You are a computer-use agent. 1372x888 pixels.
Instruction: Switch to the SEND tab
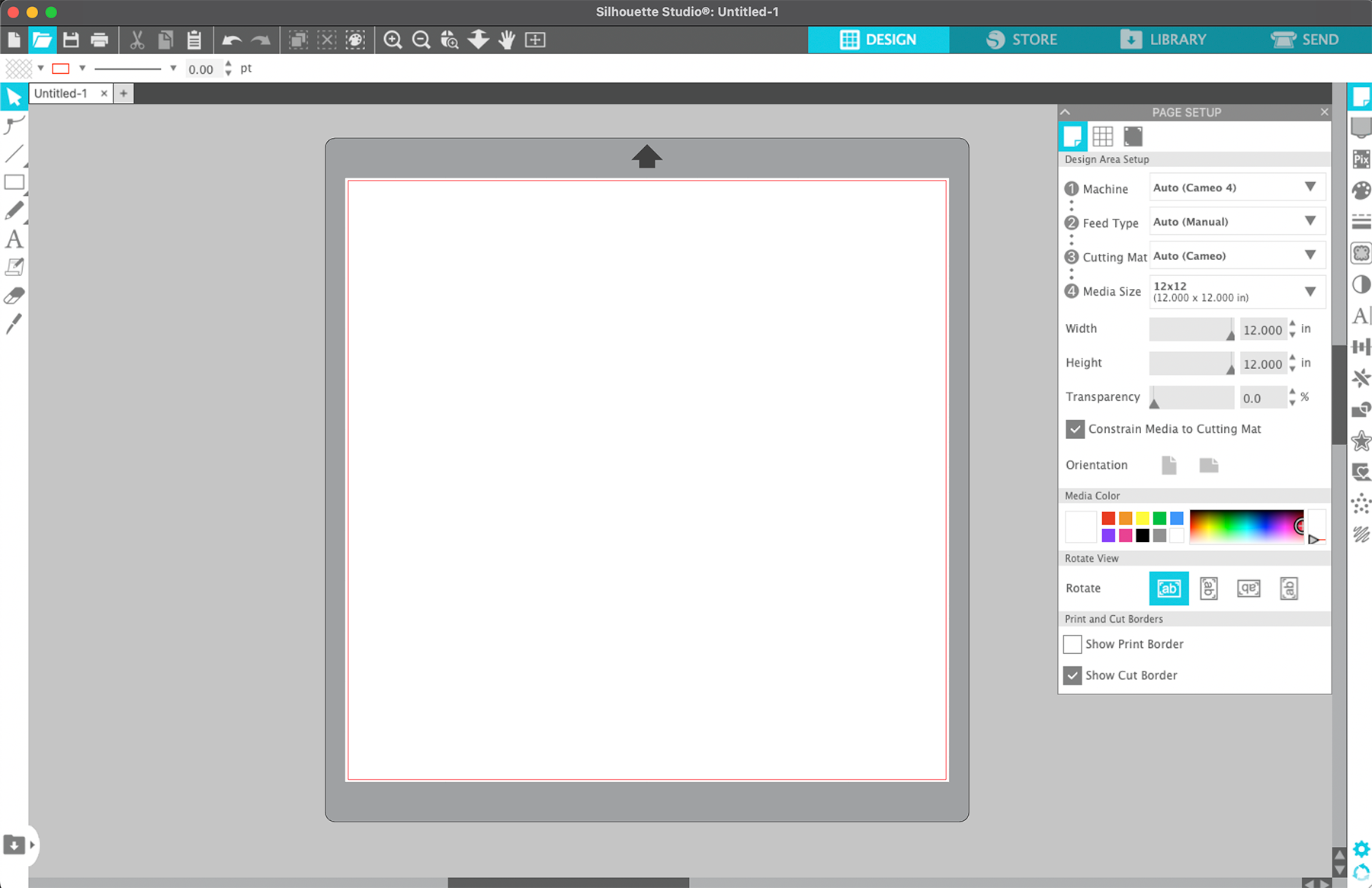pyautogui.click(x=1305, y=39)
